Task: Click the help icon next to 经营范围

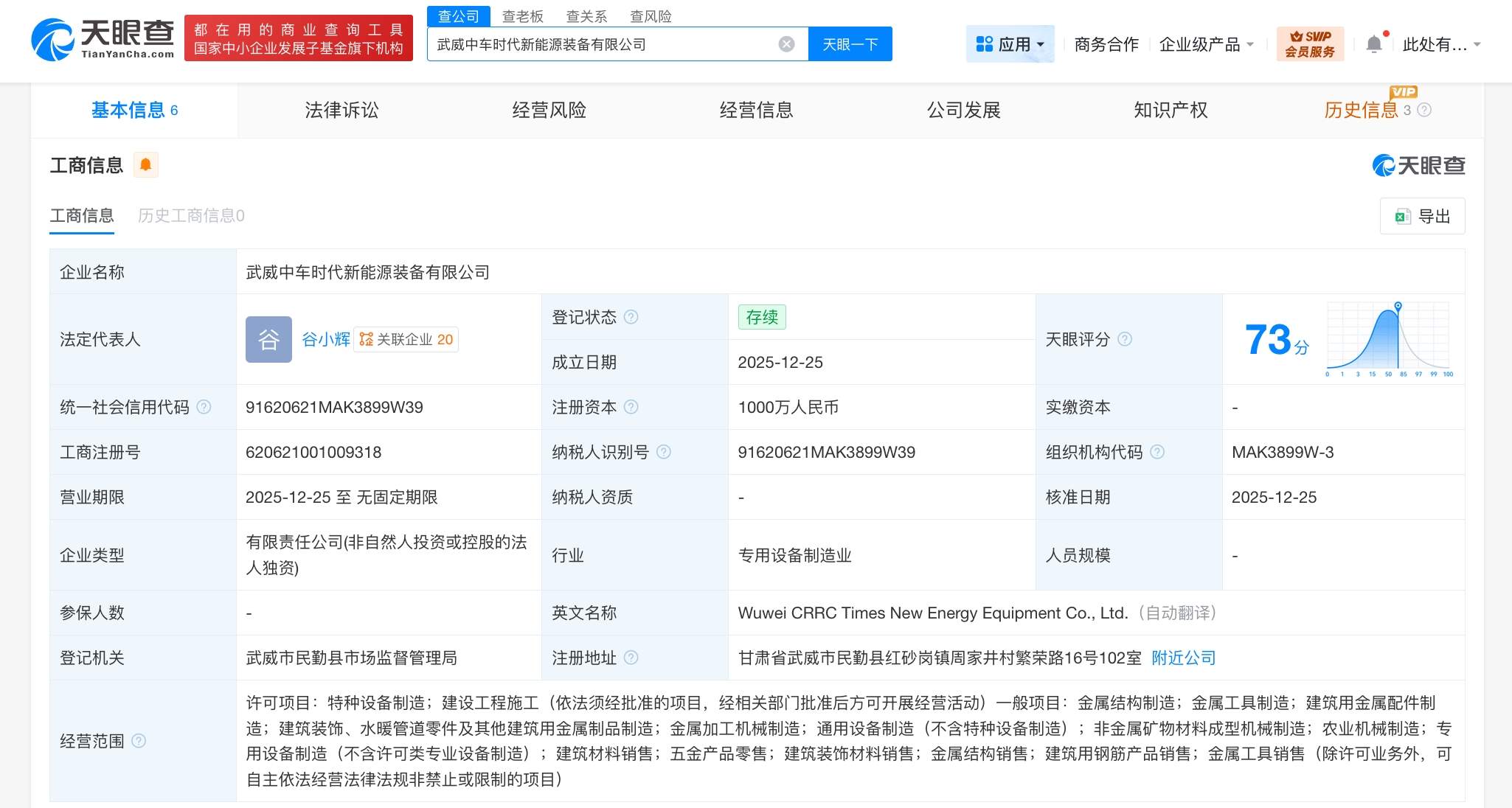Action: [x=139, y=742]
